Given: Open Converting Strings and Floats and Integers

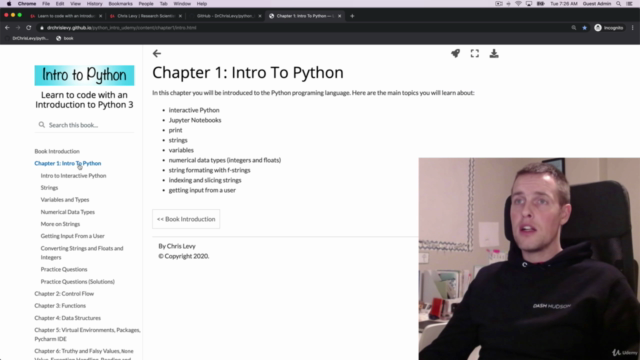Looking at the screenshot, I should point(82,253).
